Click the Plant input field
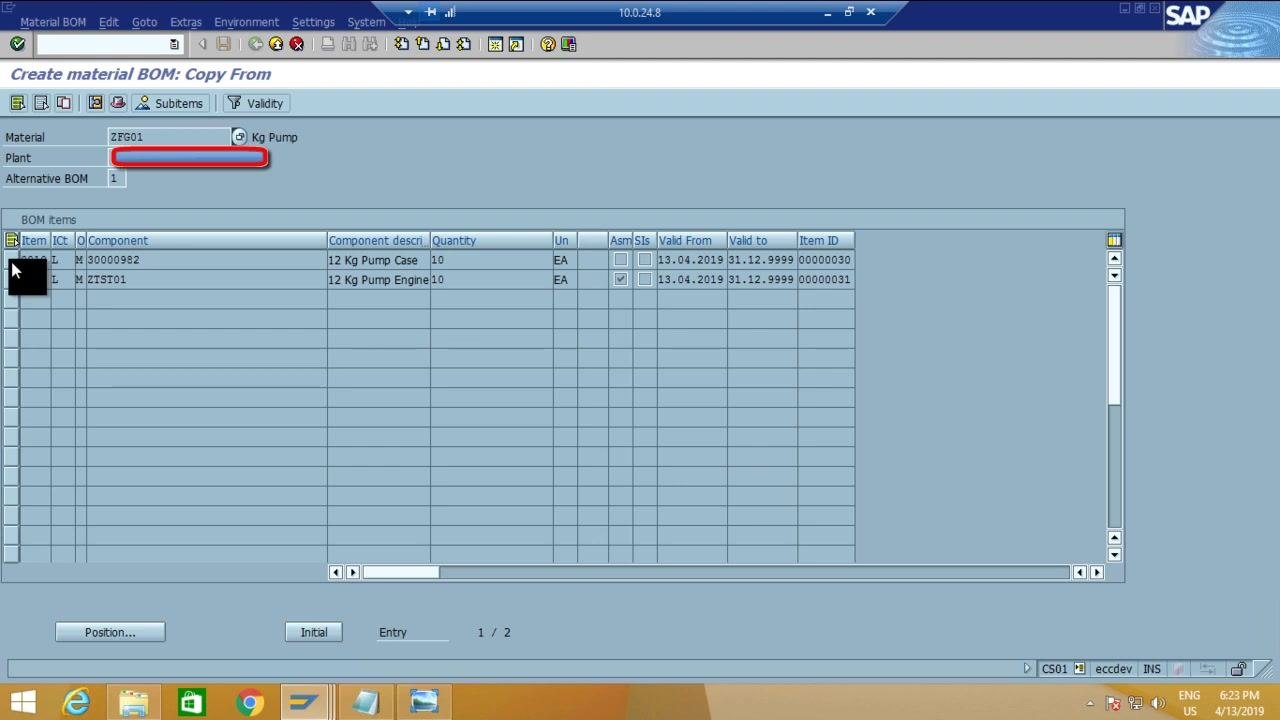 (190, 158)
